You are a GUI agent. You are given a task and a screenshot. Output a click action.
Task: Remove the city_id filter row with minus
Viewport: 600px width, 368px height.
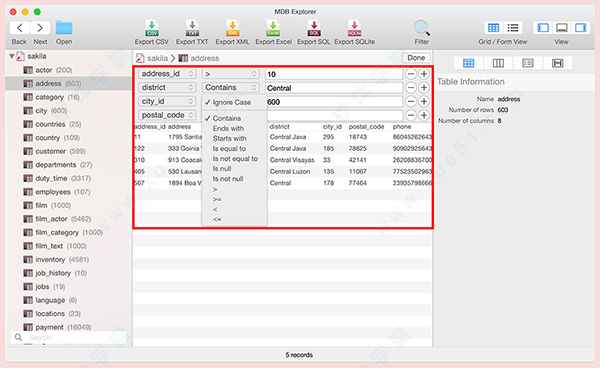click(411, 101)
